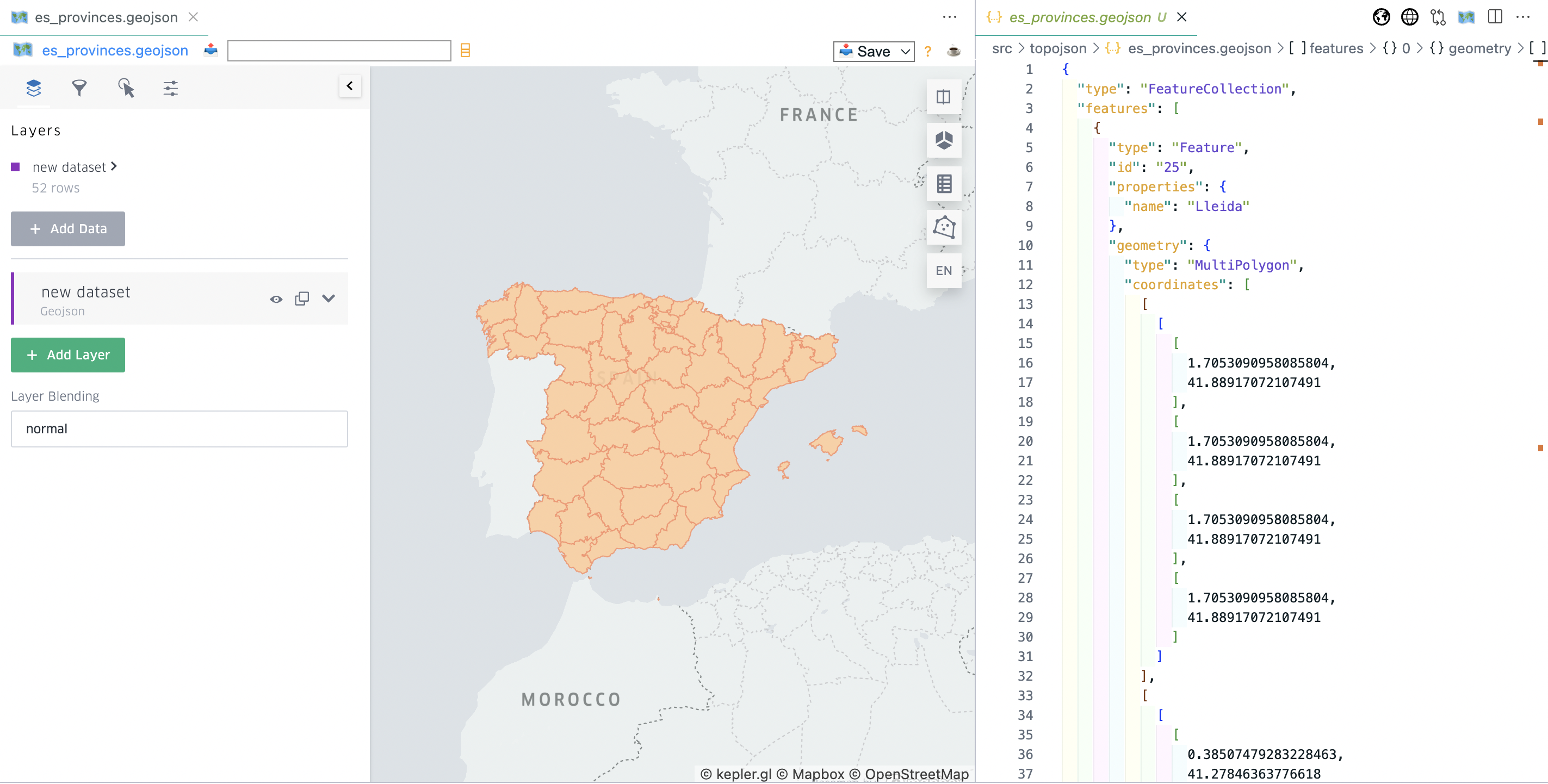The width and height of the screenshot is (1548, 784).
Task: Open the Filters funnel tab
Action: click(x=79, y=88)
